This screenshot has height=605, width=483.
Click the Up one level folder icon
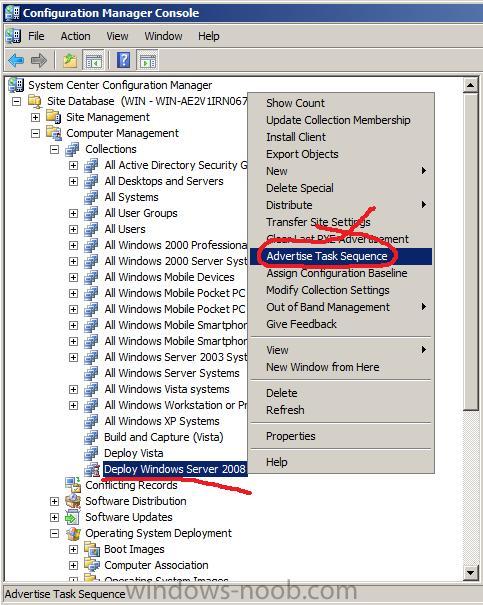point(70,60)
